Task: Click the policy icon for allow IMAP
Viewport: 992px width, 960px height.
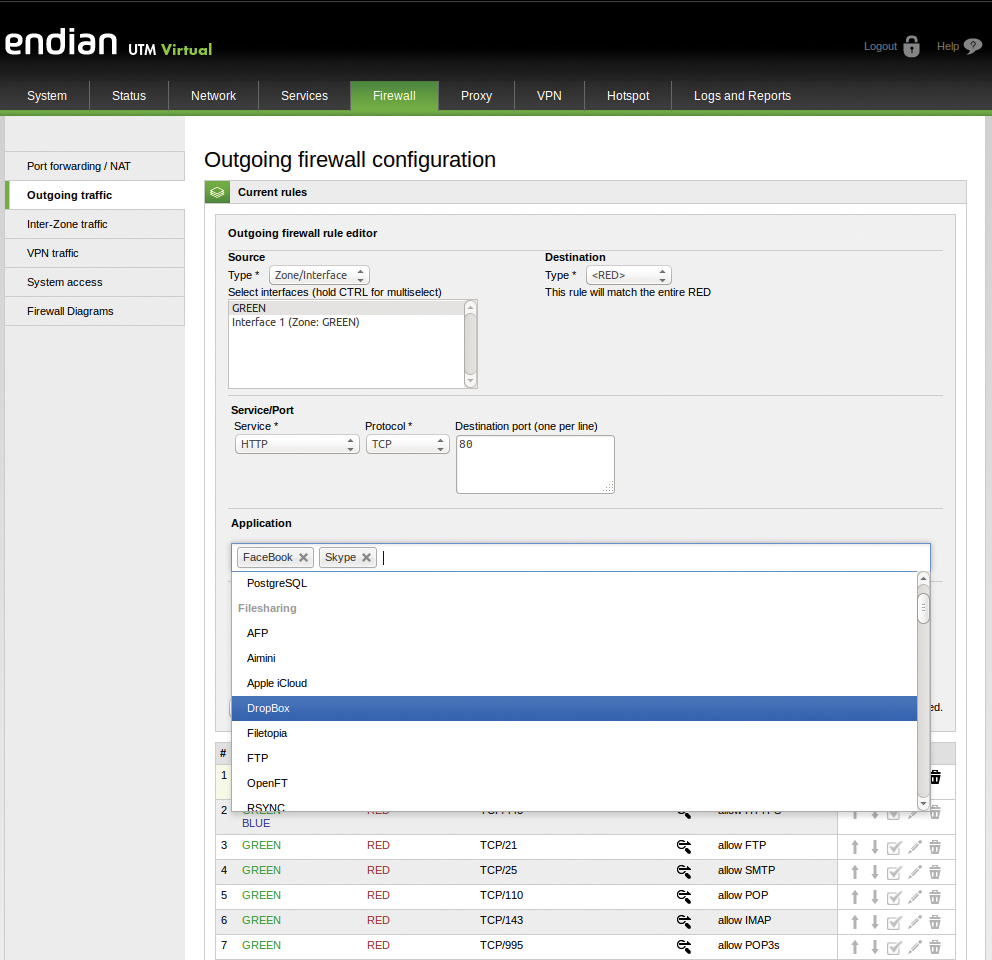Action: click(x=684, y=921)
